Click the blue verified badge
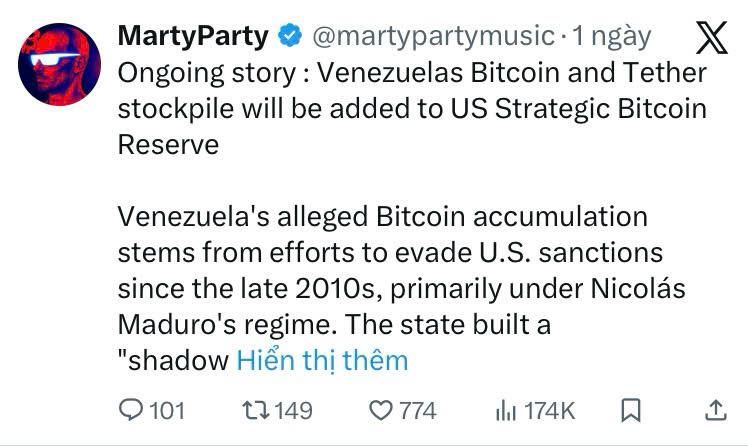Image resolution: width=748 pixels, height=446 pixels. [x=290, y=37]
